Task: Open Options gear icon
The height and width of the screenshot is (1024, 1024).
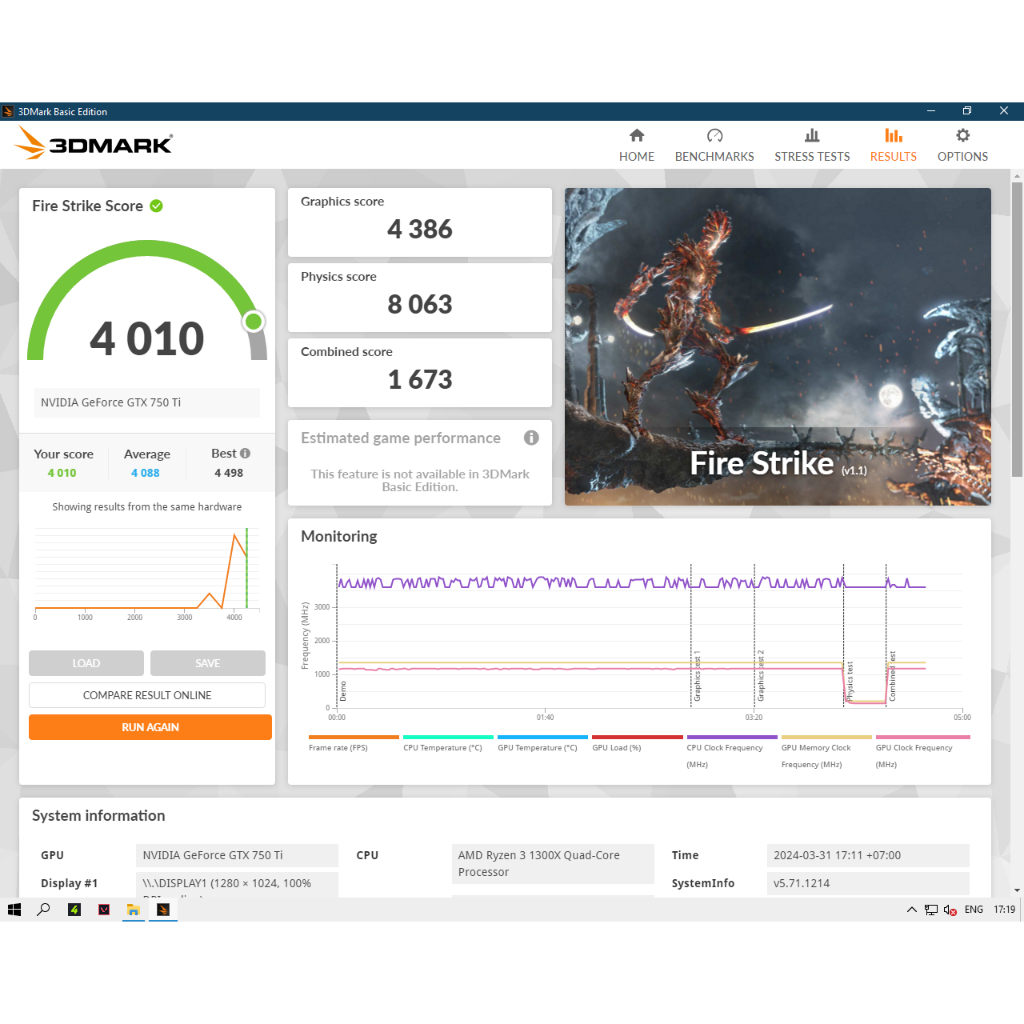Action: click(x=962, y=136)
